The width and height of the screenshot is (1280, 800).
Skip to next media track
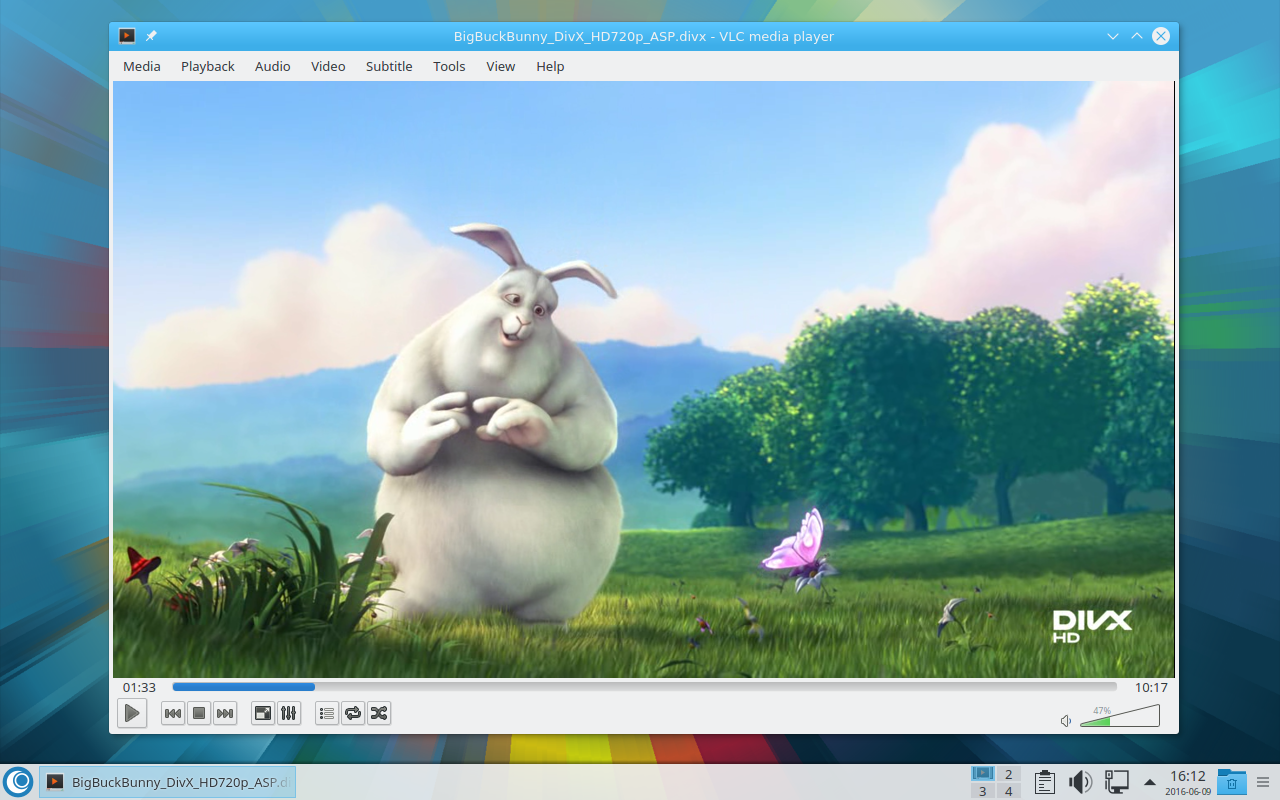(x=225, y=713)
